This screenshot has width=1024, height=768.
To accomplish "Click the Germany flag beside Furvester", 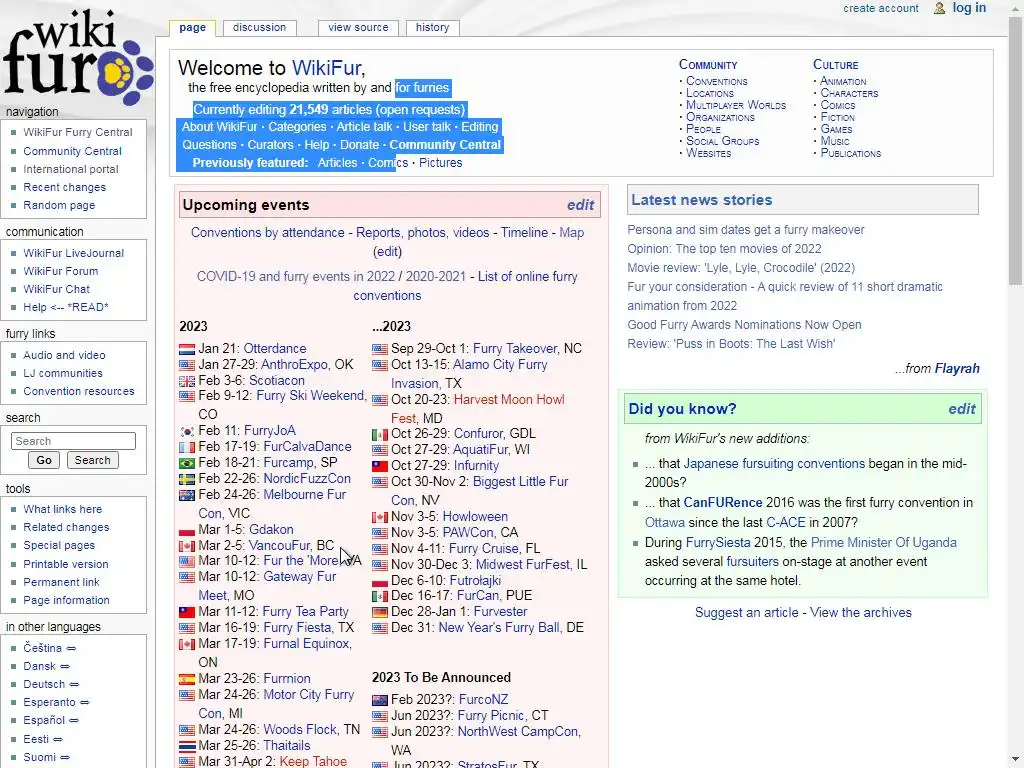I will 379,613.
